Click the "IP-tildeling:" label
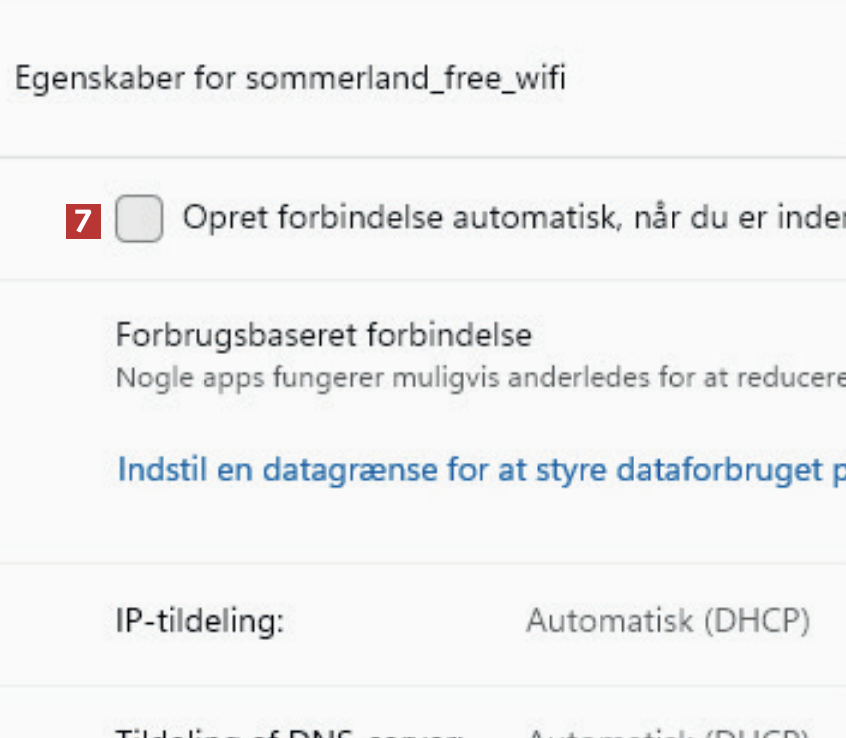 point(201,622)
